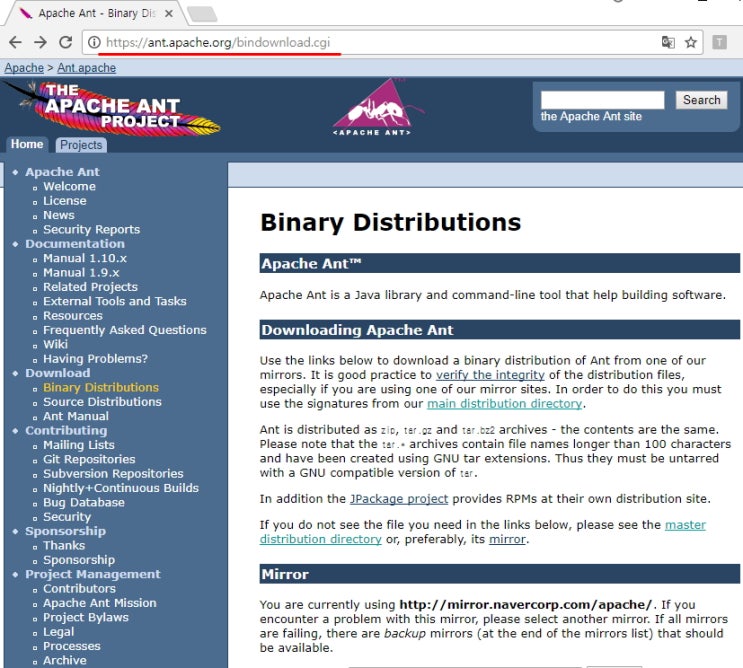The height and width of the screenshot is (668, 743).
Task: Reload the page with the refresh icon
Action: (x=66, y=43)
